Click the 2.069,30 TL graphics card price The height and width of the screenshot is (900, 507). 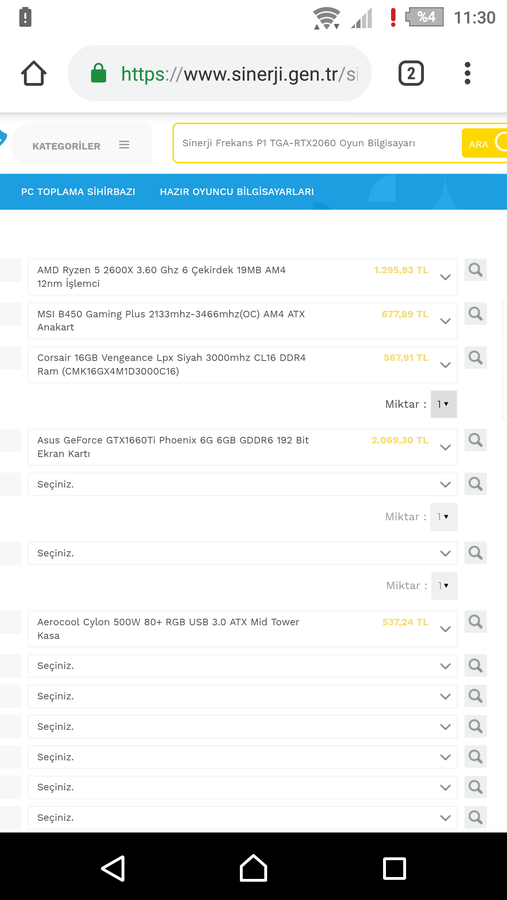400,440
